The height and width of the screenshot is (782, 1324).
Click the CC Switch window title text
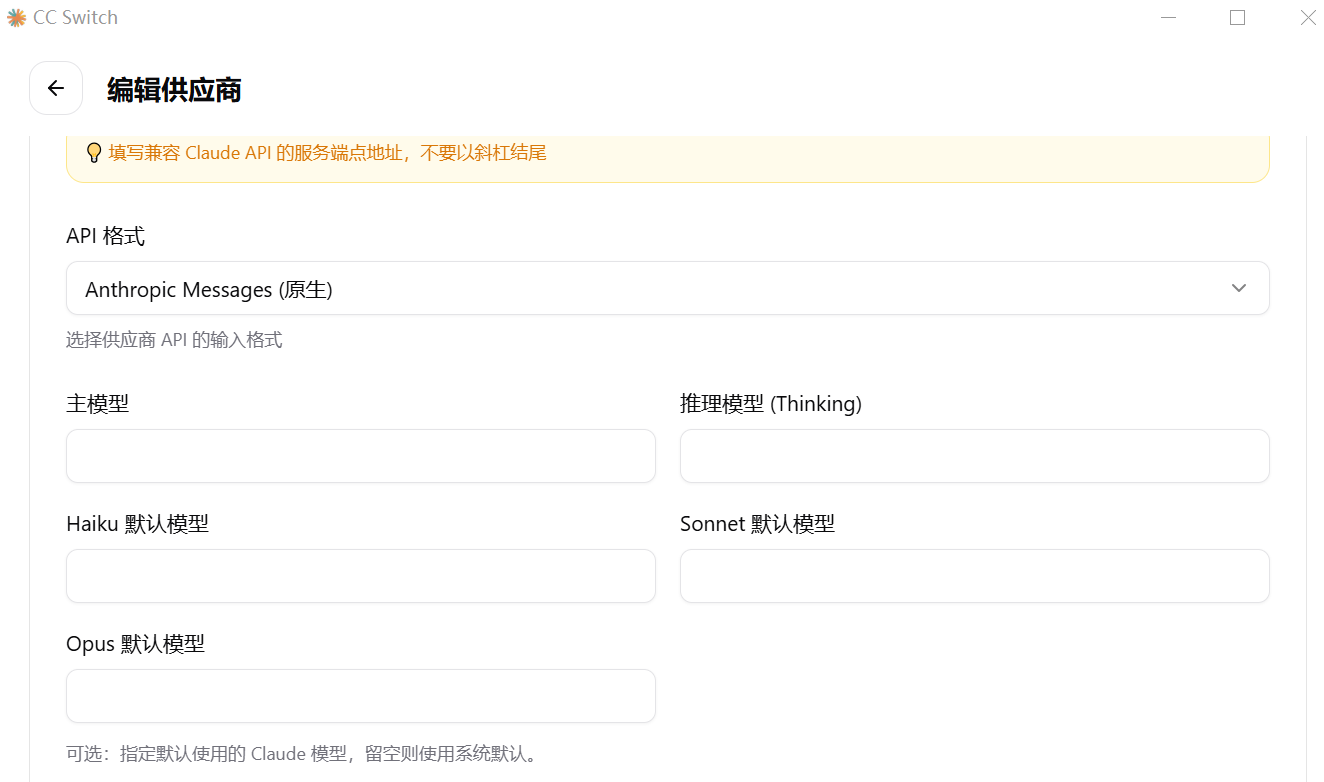click(75, 17)
